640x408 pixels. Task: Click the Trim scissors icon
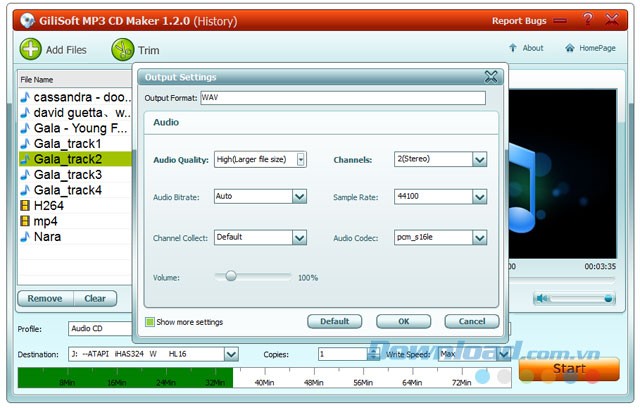(122, 49)
